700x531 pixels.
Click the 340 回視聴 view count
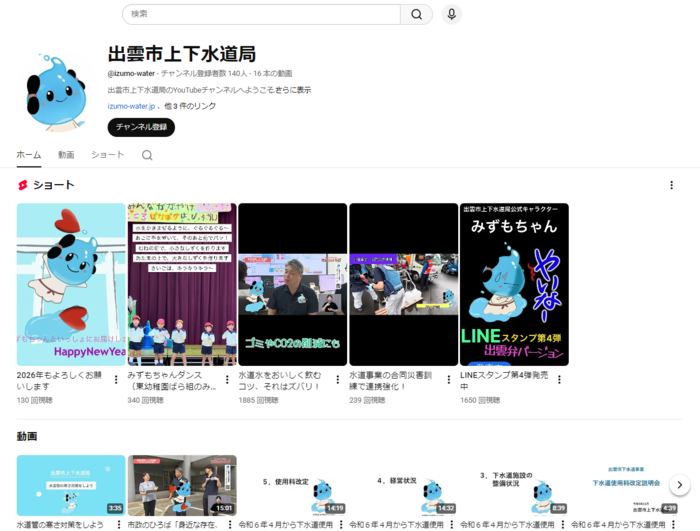coord(146,400)
